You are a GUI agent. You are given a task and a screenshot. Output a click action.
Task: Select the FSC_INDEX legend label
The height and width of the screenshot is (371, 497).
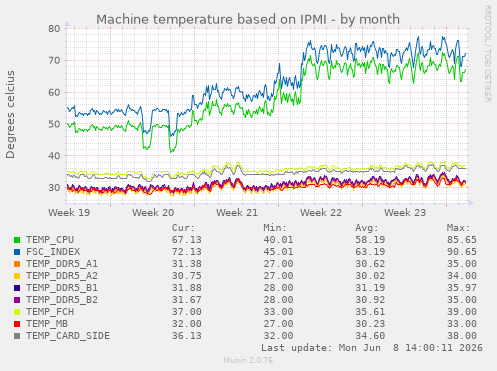tap(53, 252)
